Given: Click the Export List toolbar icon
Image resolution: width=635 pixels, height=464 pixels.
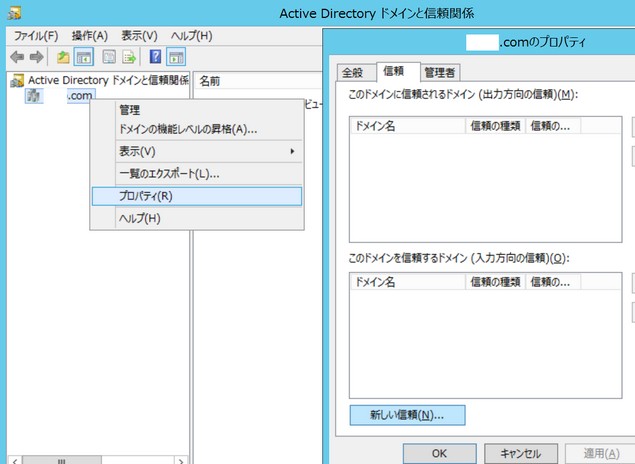Looking at the screenshot, I should 129,57.
